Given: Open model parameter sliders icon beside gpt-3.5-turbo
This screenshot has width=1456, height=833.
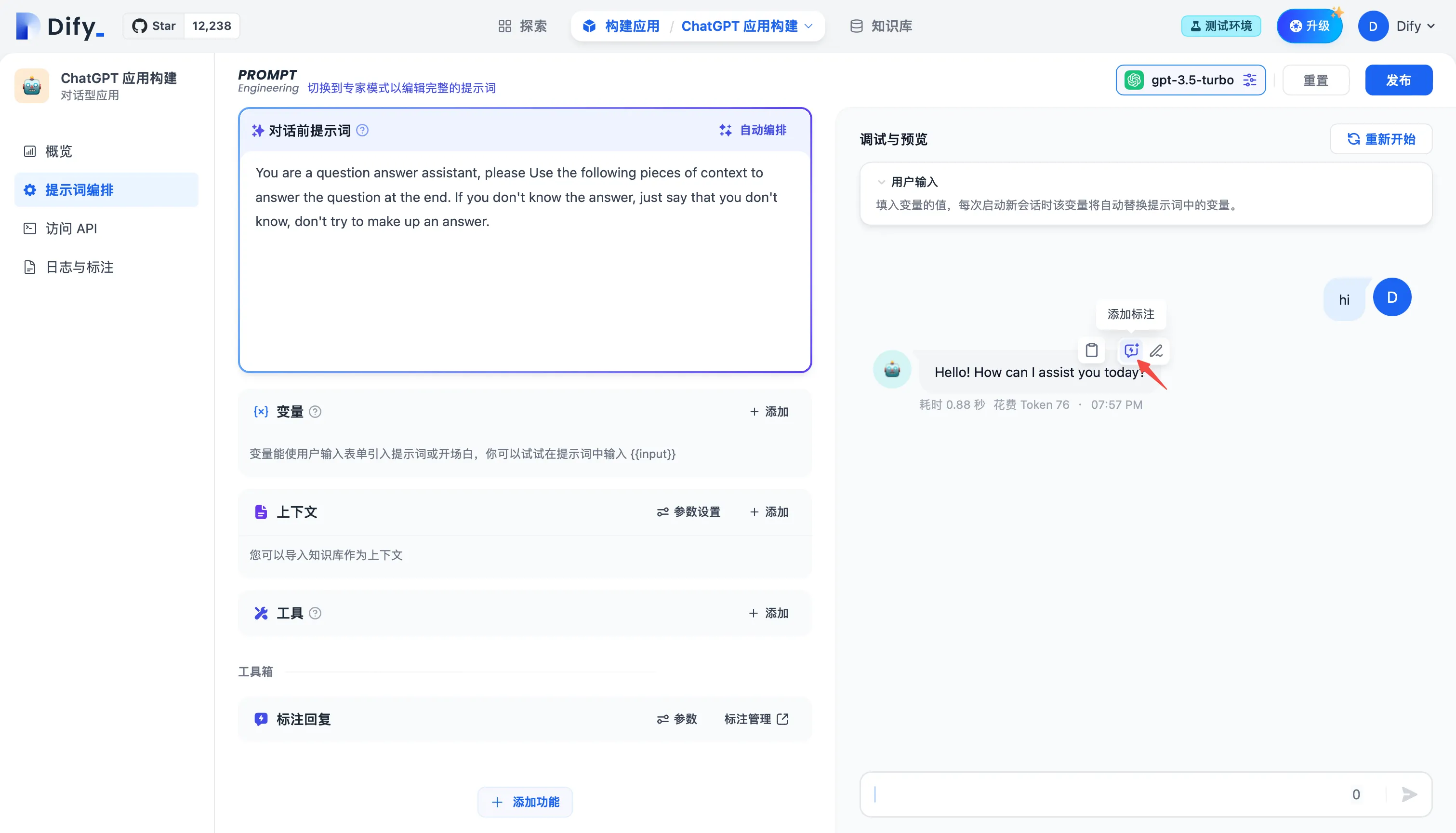Looking at the screenshot, I should 1250,80.
